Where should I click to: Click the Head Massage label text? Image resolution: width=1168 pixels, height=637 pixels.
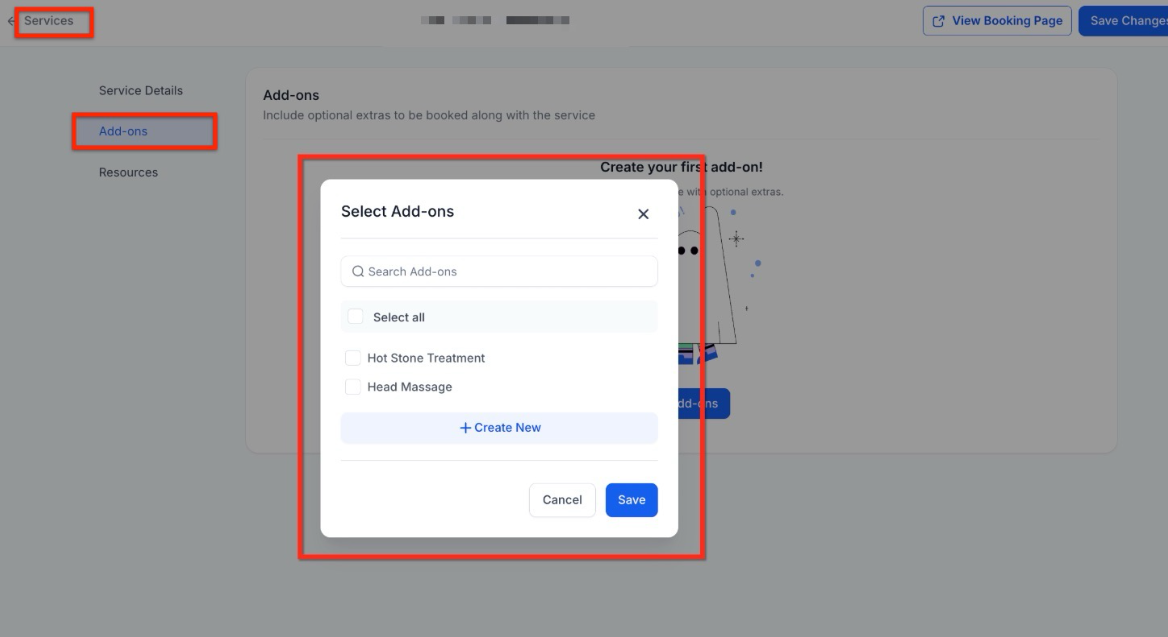pos(410,387)
